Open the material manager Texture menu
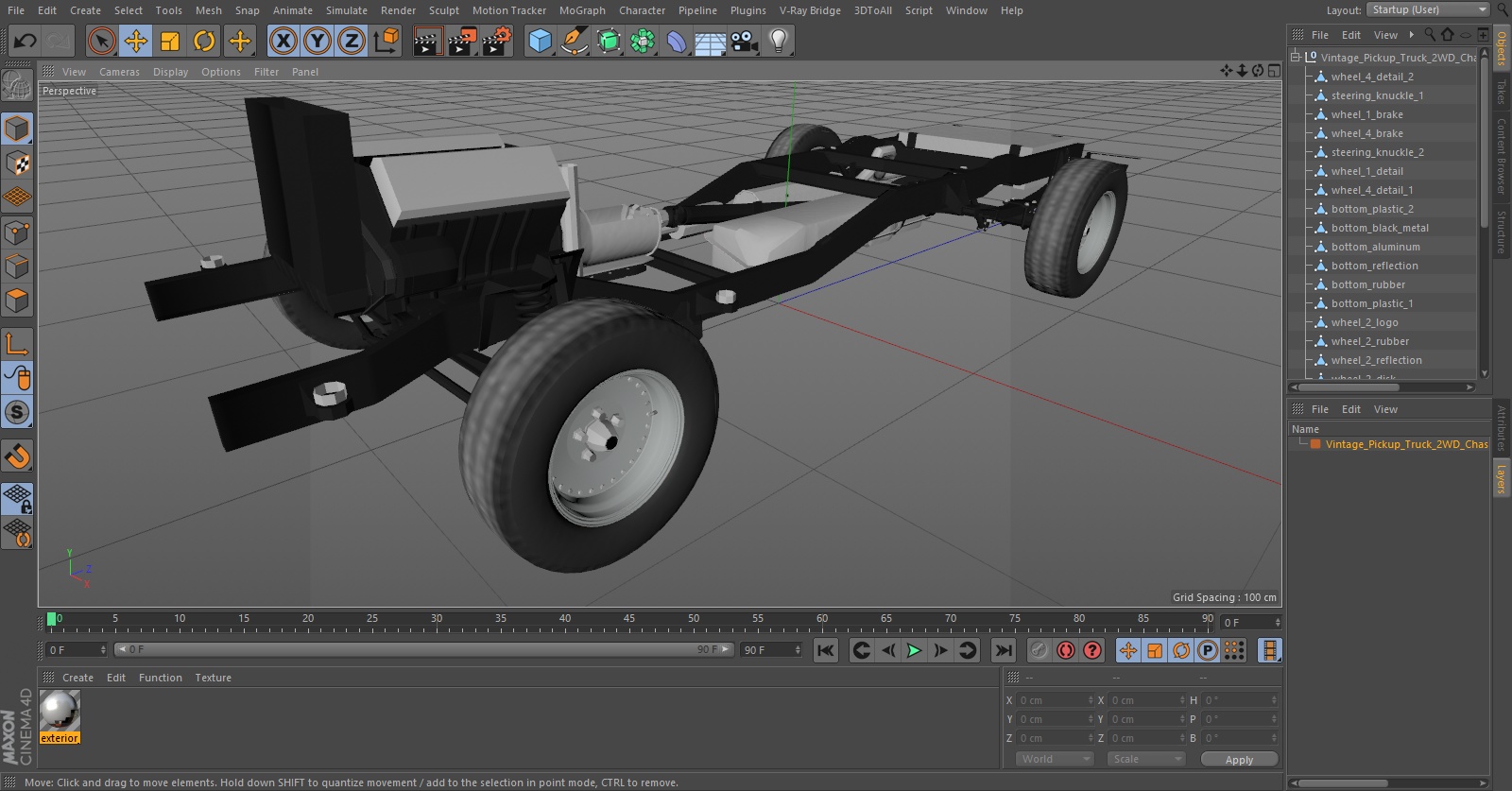The height and width of the screenshot is (791, 1512). click(213, 678)
